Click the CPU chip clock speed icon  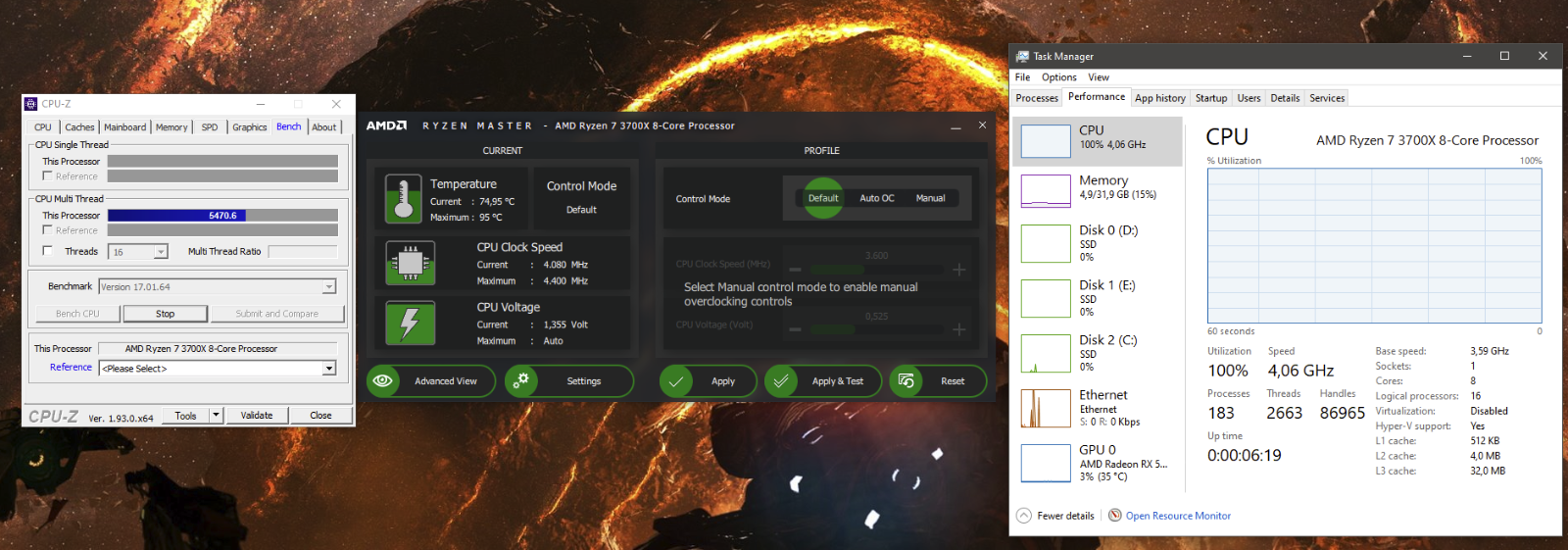tap(411, 264)
